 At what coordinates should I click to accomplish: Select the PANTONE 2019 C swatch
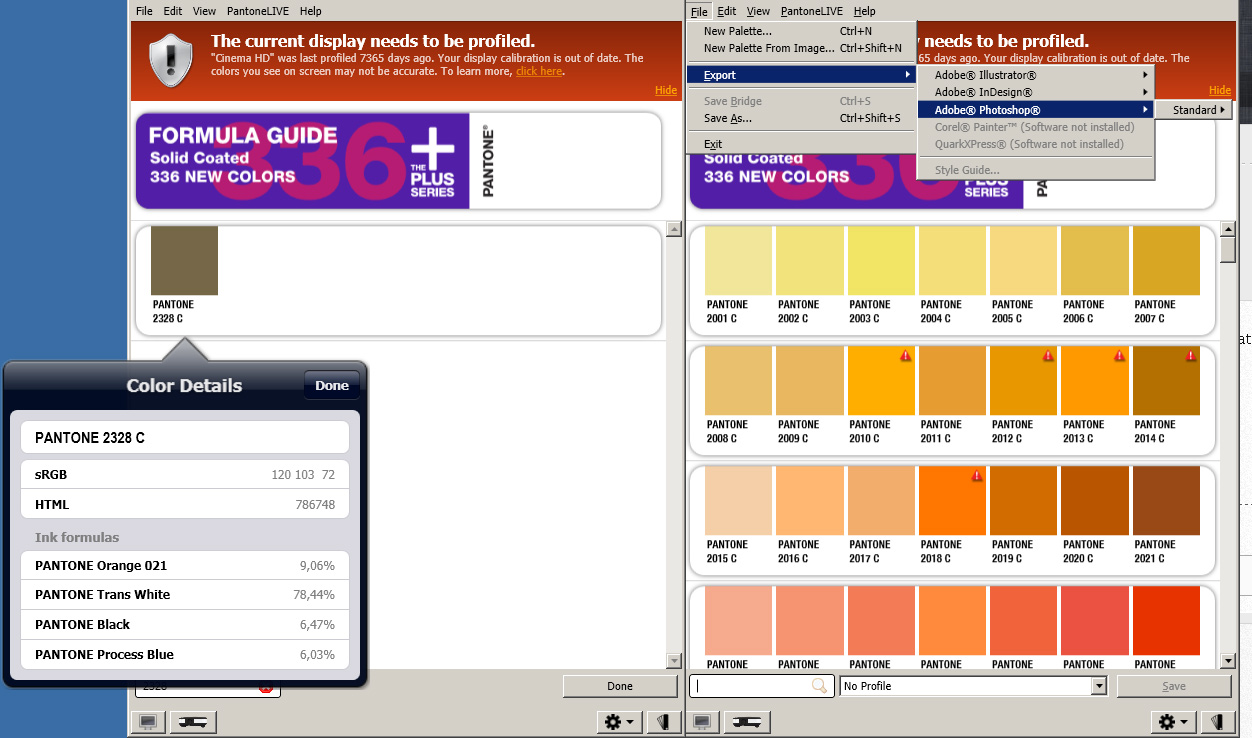(x=1023, y=501)
